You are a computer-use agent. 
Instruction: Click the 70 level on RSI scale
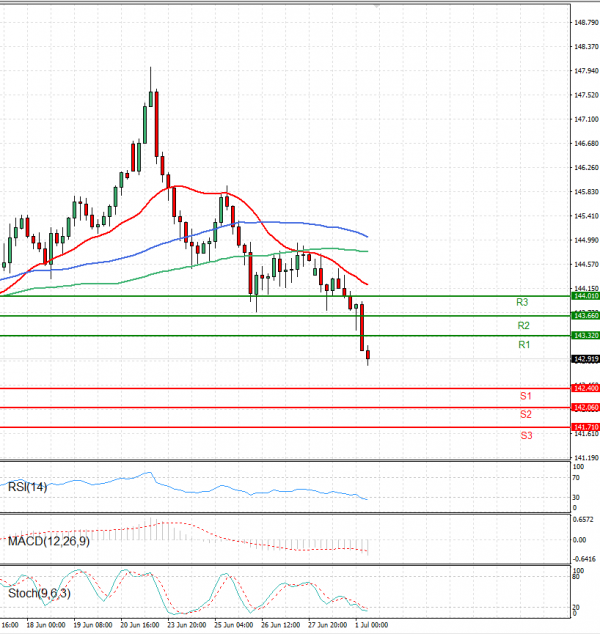(576, 478)
